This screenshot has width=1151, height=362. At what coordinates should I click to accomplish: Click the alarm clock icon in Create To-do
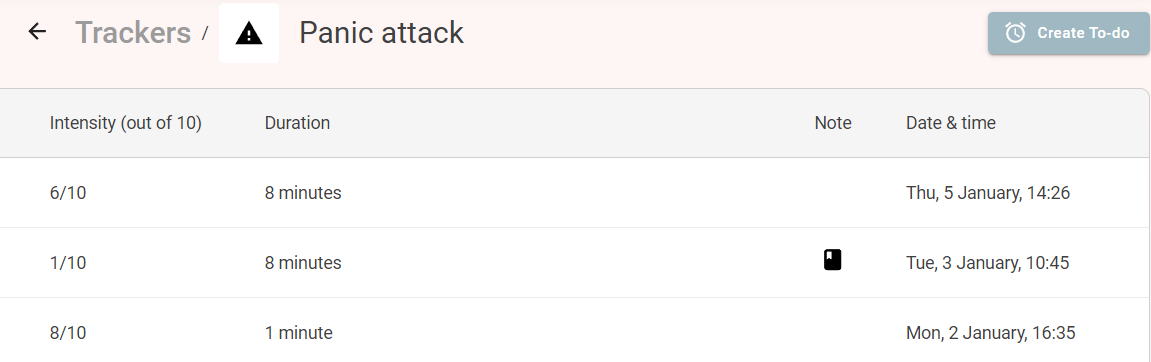click(x=1015, y=33)
